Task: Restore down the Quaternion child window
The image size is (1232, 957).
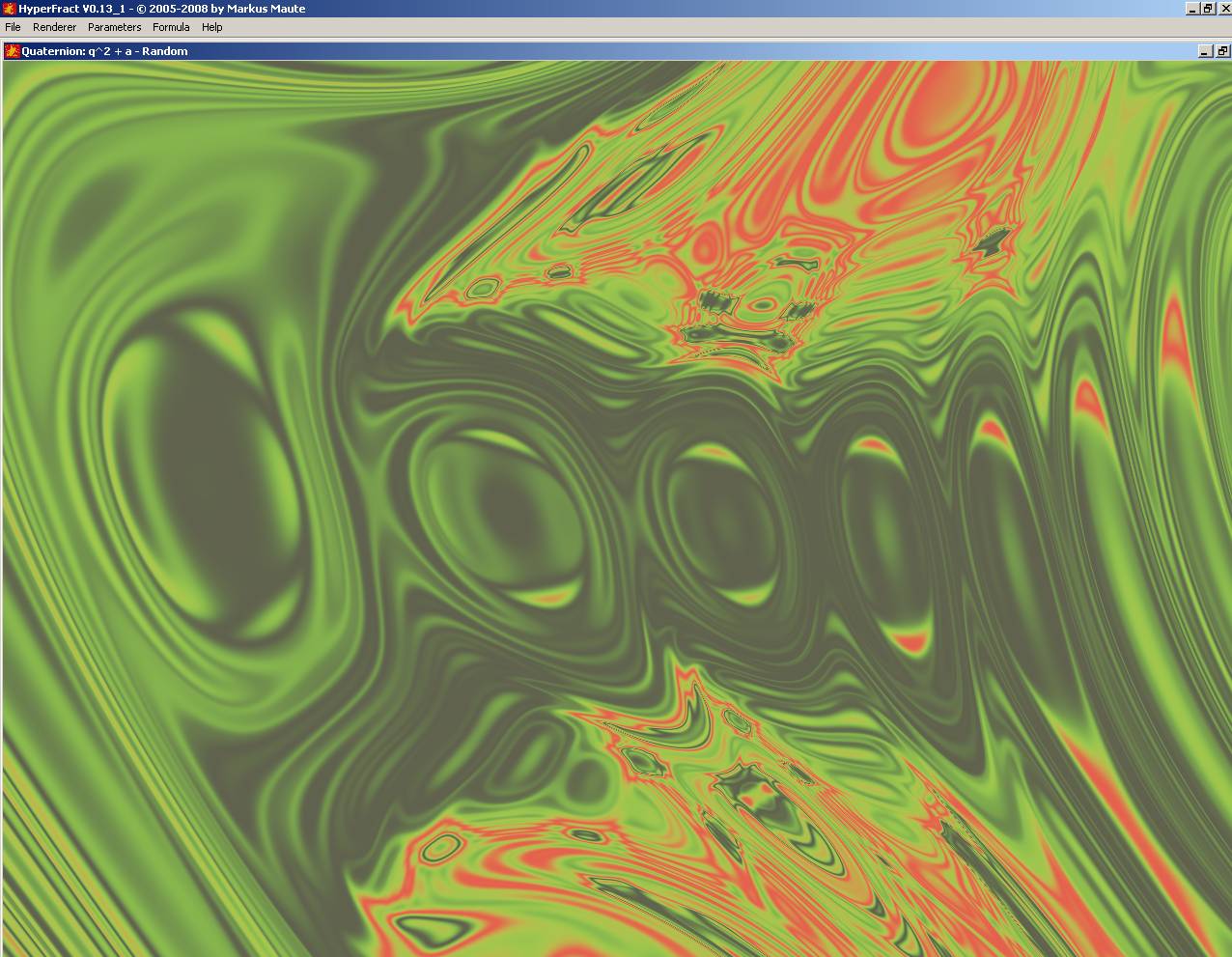Action: (1221, 51)
